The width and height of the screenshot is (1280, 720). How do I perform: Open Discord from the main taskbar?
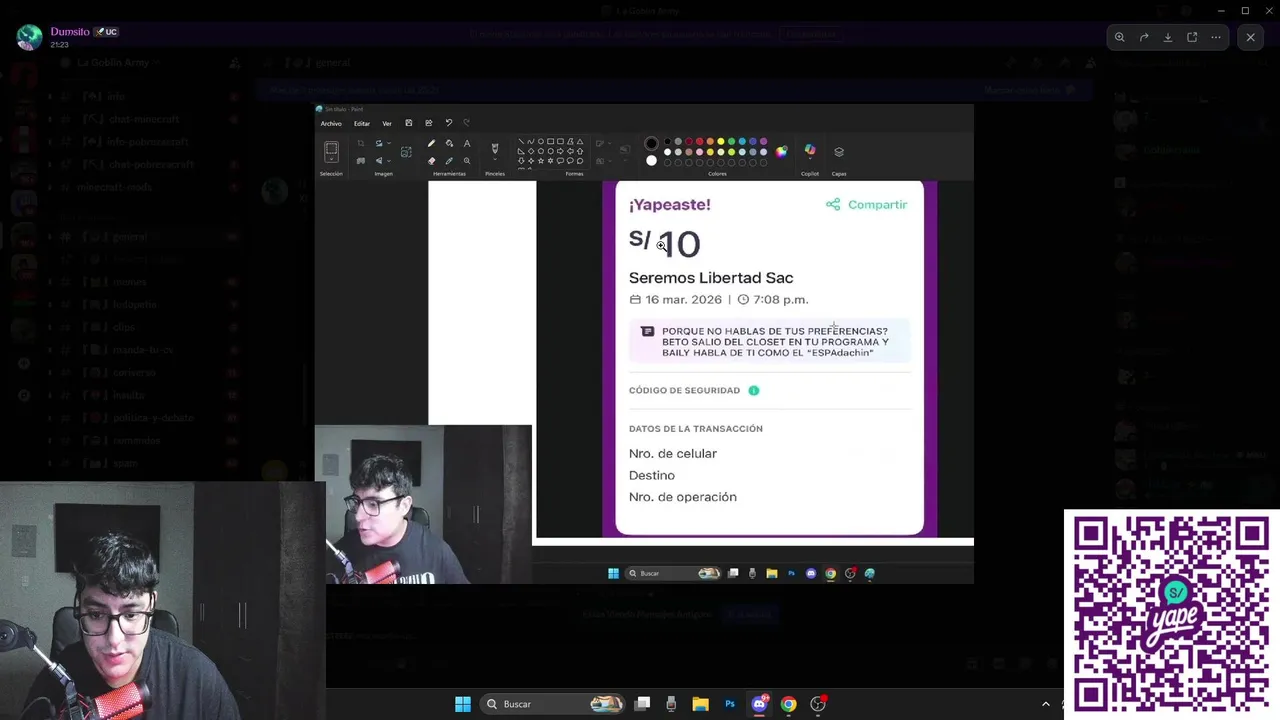[x=759, y=704]
